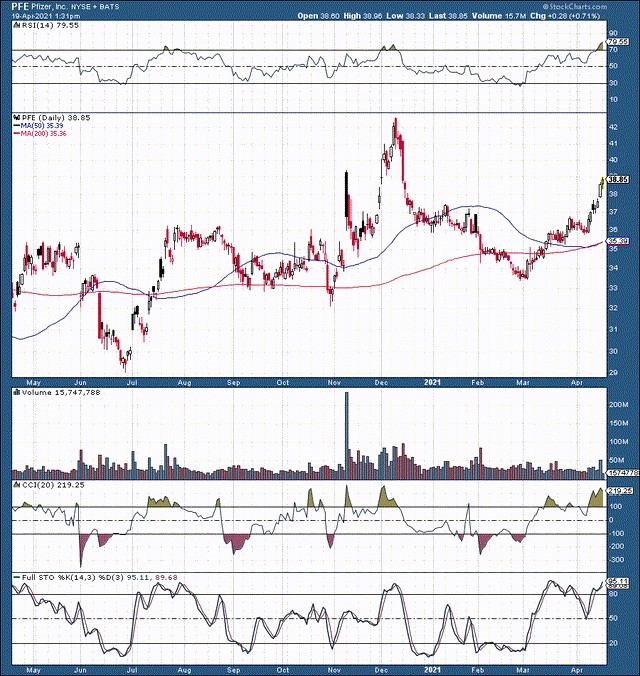Viewport: 640px width, 676px height.
Task: Click the 'MA(50) 35.39' legend text
Action: 41,125
